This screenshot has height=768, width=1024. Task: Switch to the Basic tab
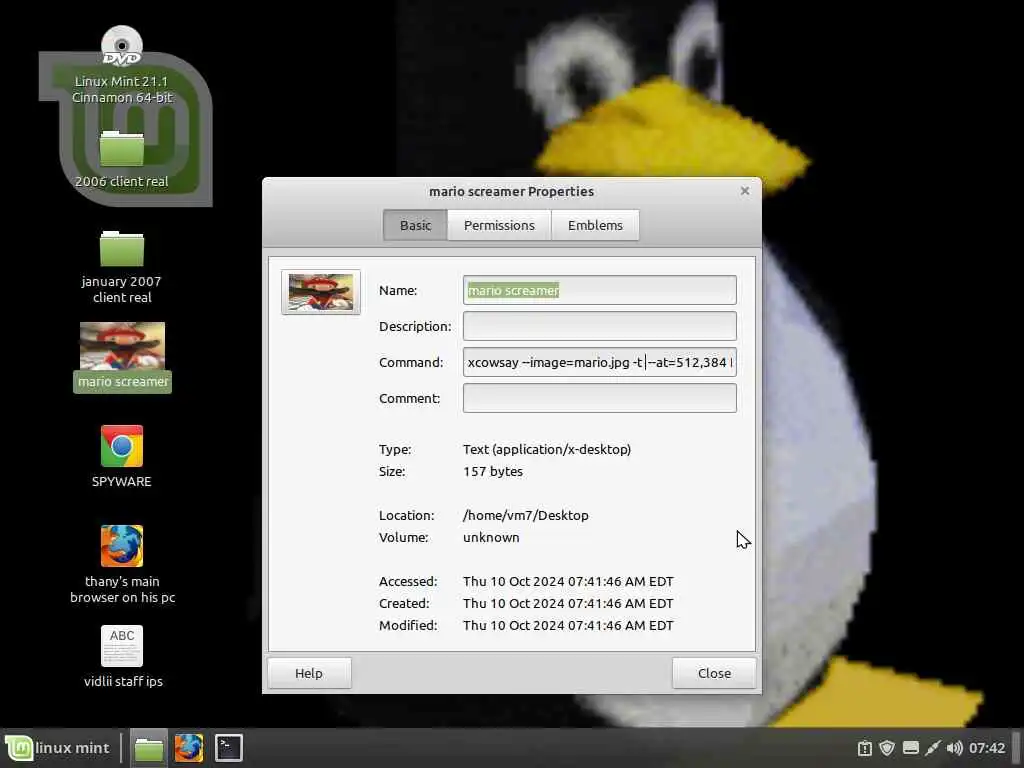pos(415,225)
